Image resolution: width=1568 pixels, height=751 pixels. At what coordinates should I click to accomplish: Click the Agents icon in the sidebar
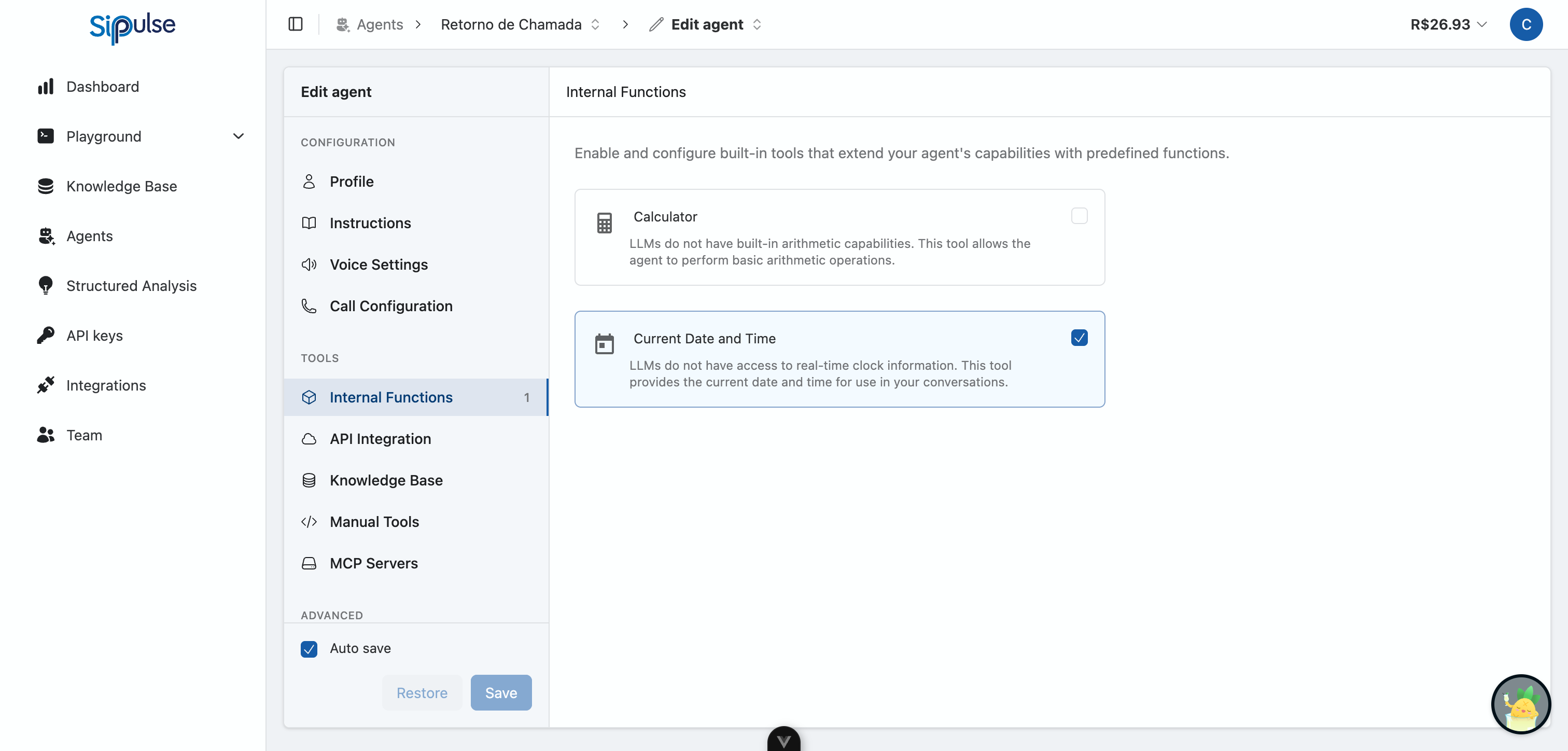(46, 237)
